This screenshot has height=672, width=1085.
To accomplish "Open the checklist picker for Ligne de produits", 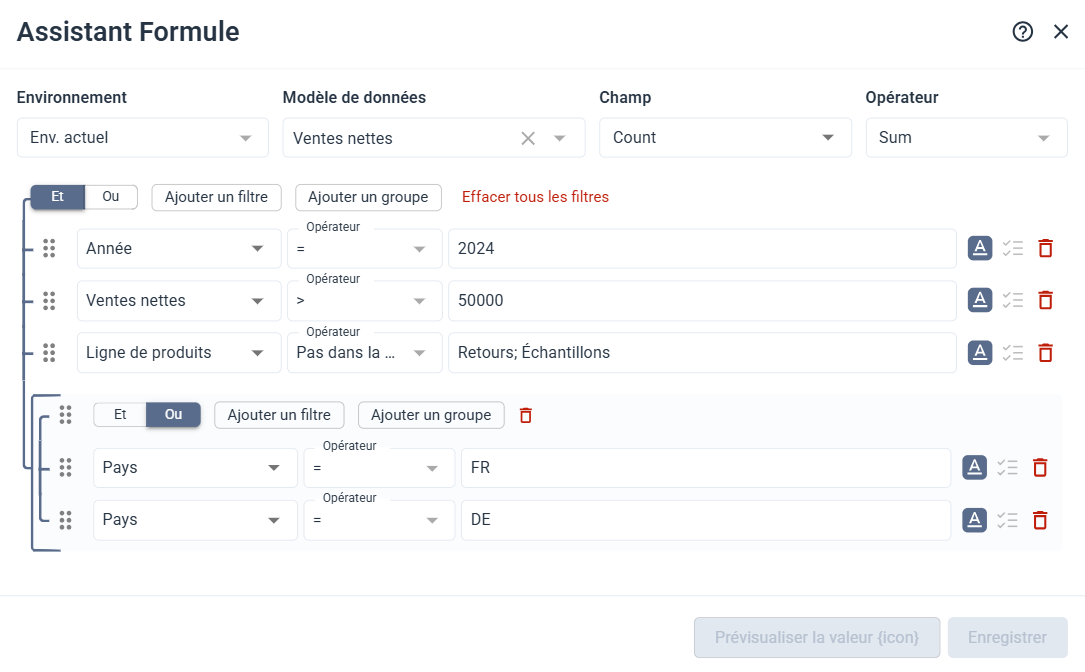I will (1013, 353).
